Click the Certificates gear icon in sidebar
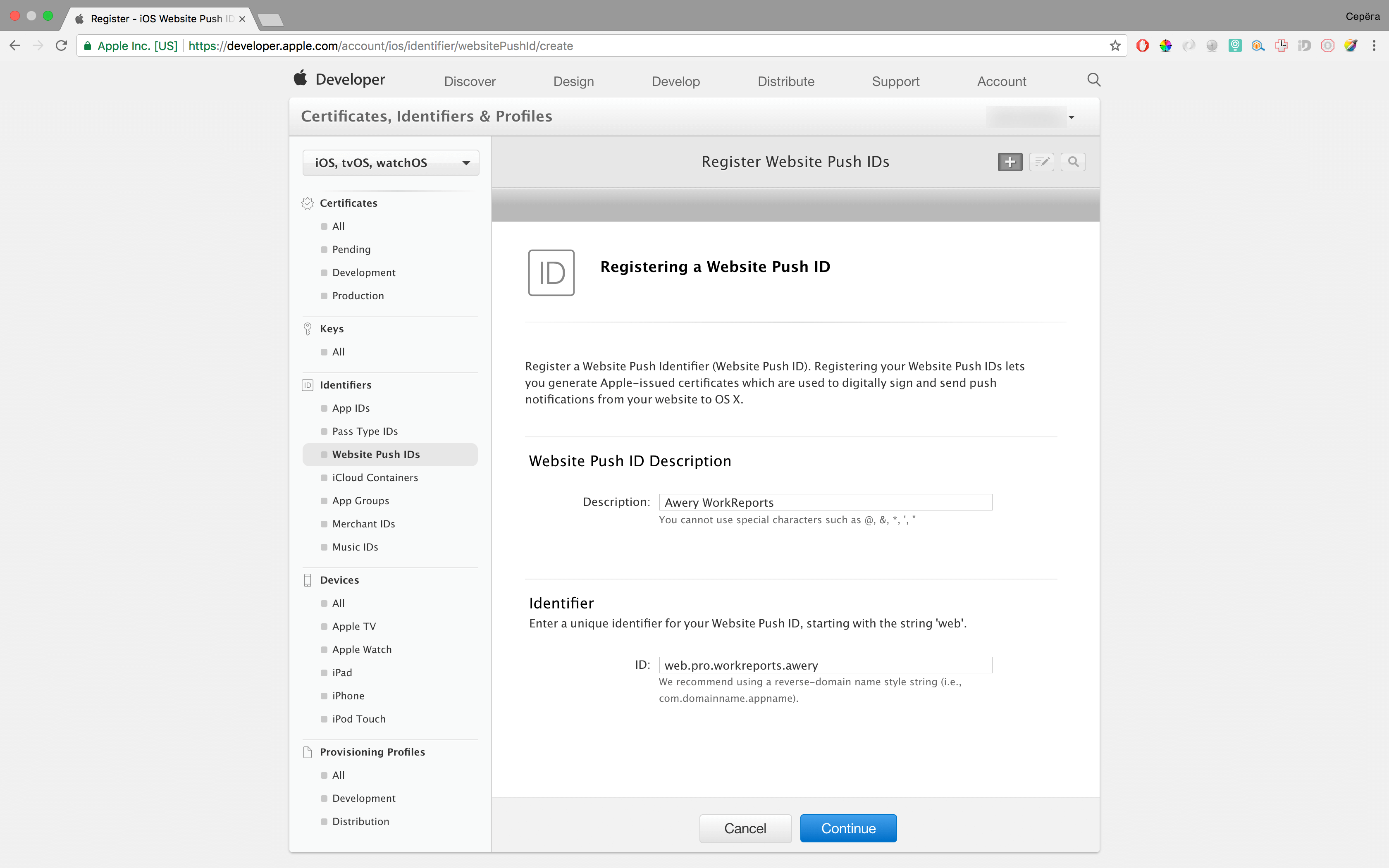Screen dimensions: 1389x868 [x=307, y=203]
